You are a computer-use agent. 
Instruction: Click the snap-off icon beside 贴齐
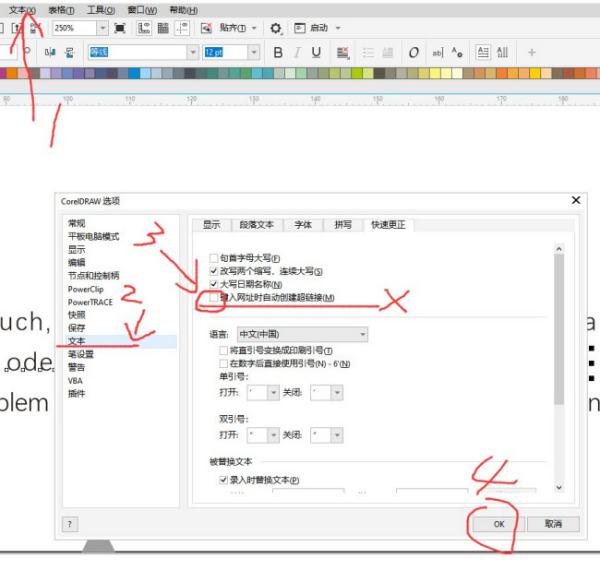(x=206, y=28)
